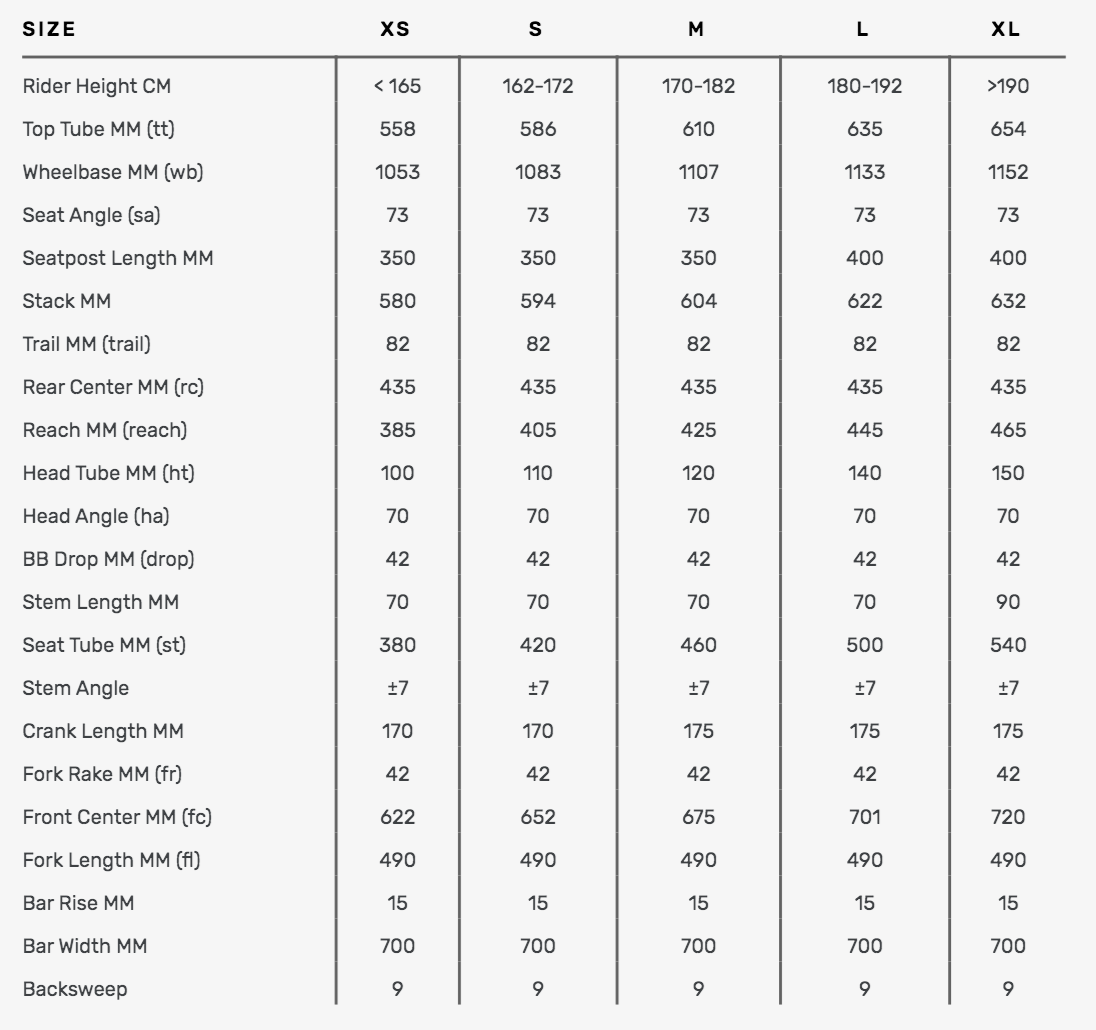Image resolution: width=1096 pixels, height=1030 pixels.
Task: Click the XS size column header
Action: pyautogui.click(x=395, y=29)
